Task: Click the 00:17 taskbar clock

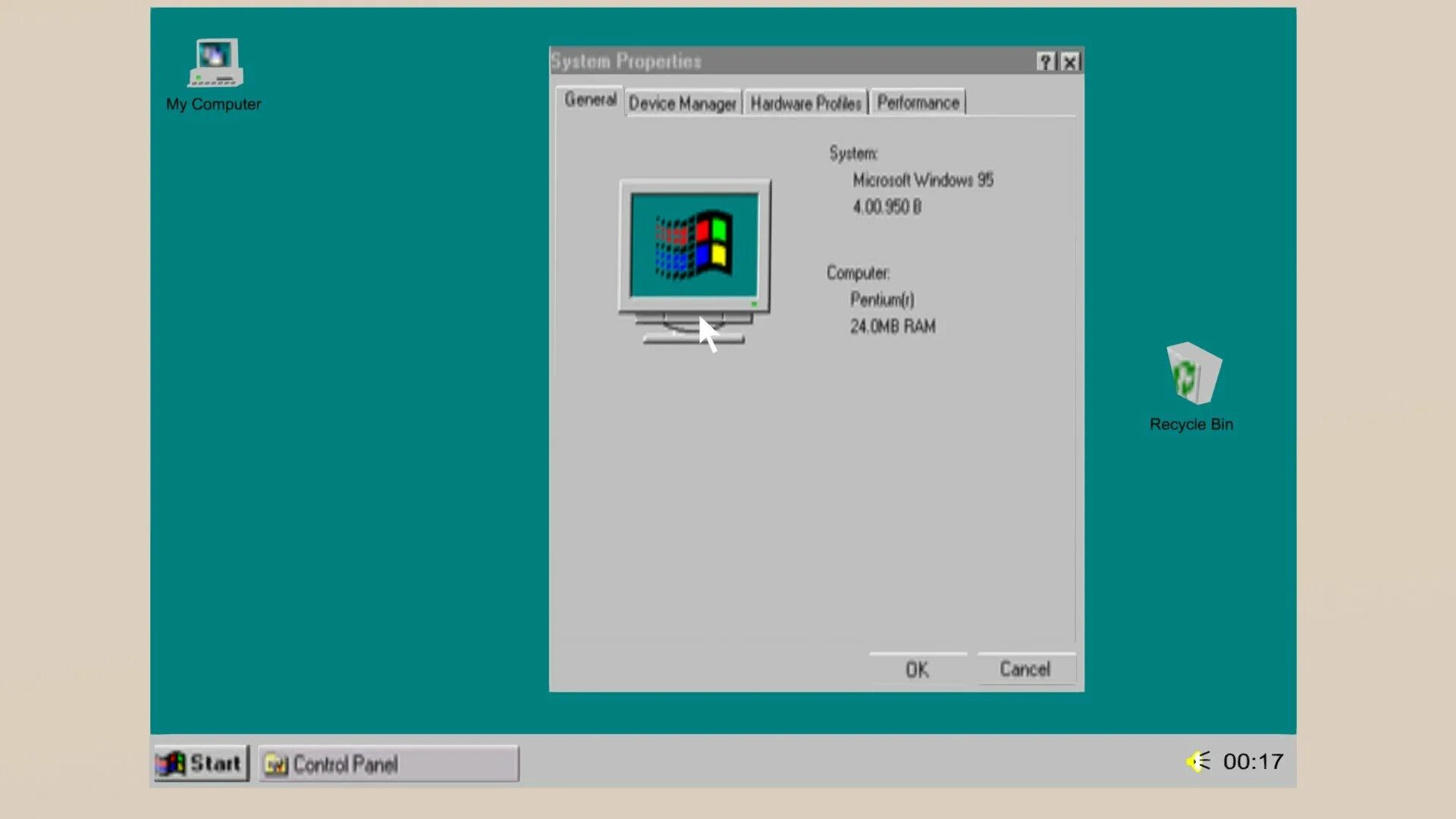Action: (1253, 761)
